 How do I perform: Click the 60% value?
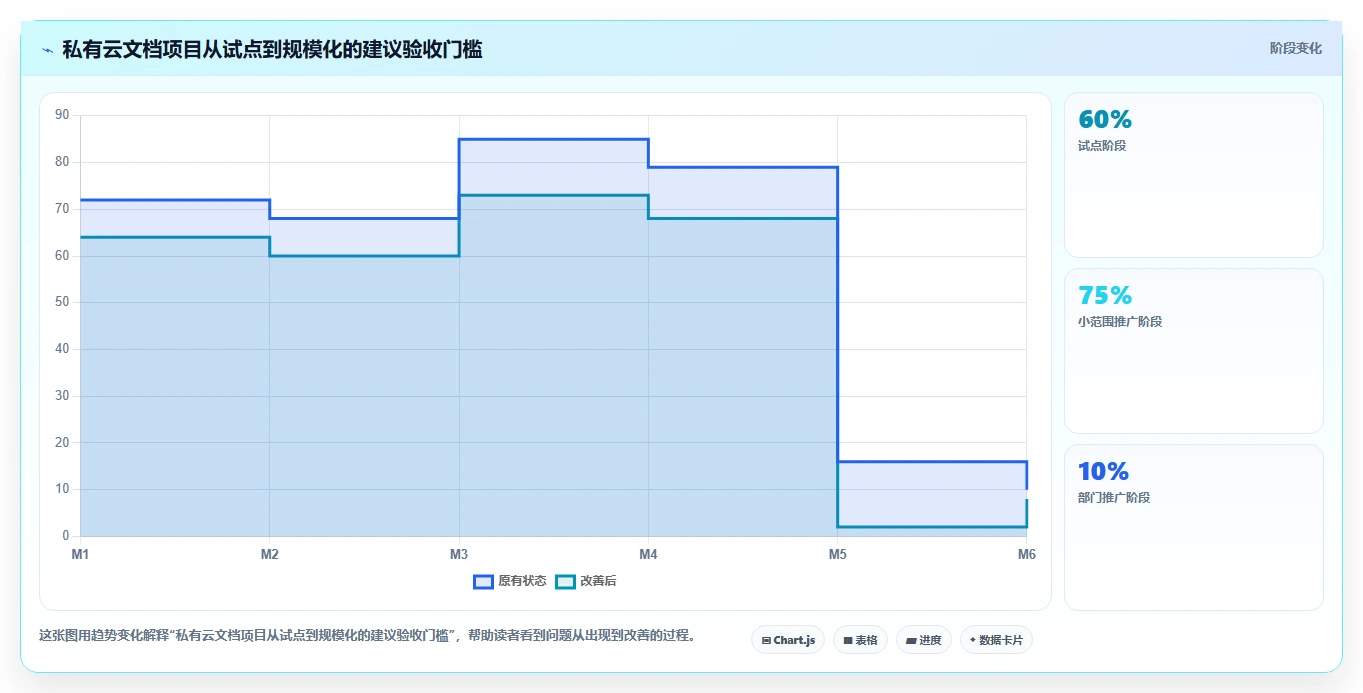coord(1105,120)
